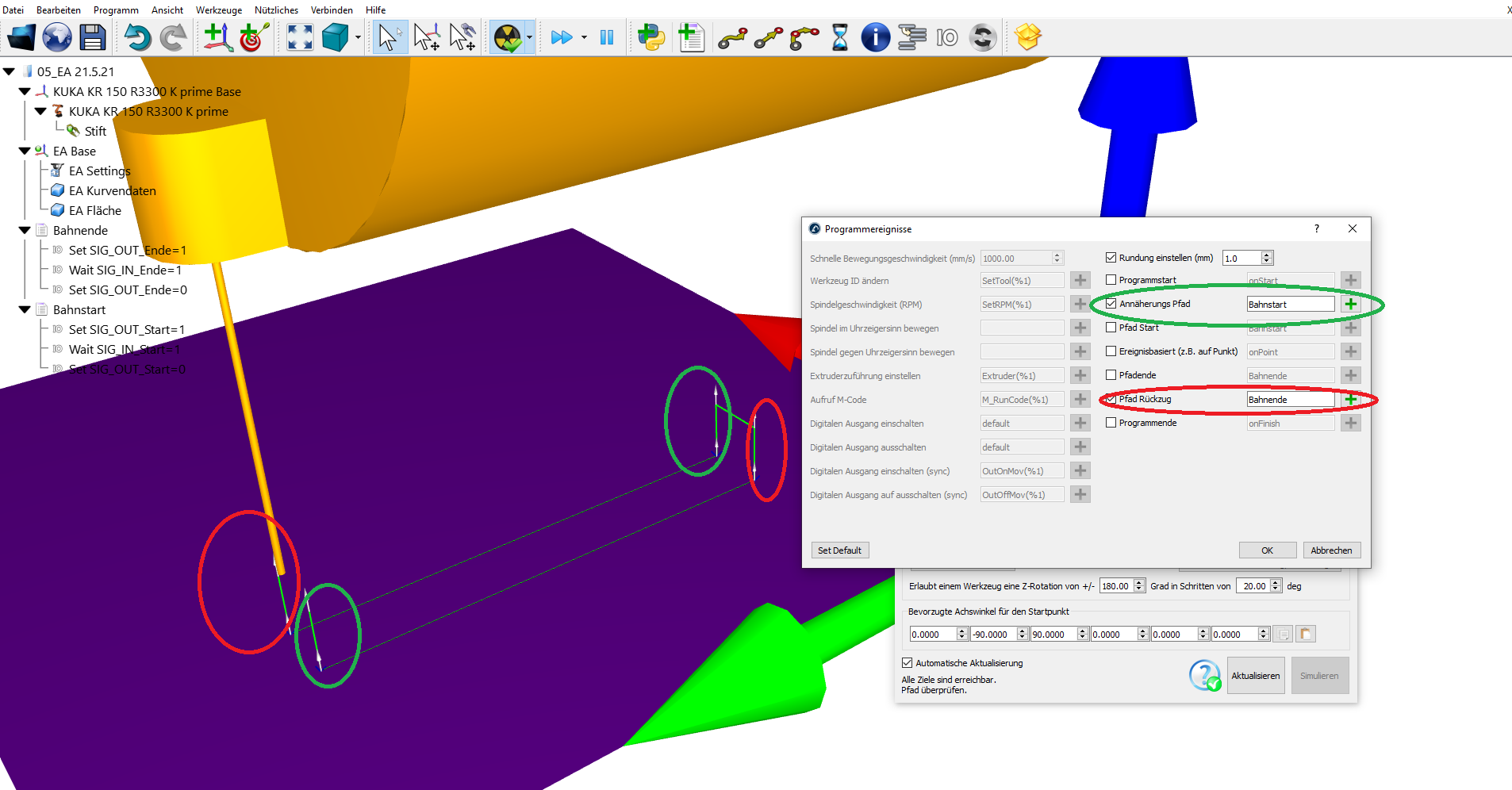Collapse the Bahnende program tree node
The height and width of the screenshot is (790, 1512).
pyautogui.click(x=25, y=231)
